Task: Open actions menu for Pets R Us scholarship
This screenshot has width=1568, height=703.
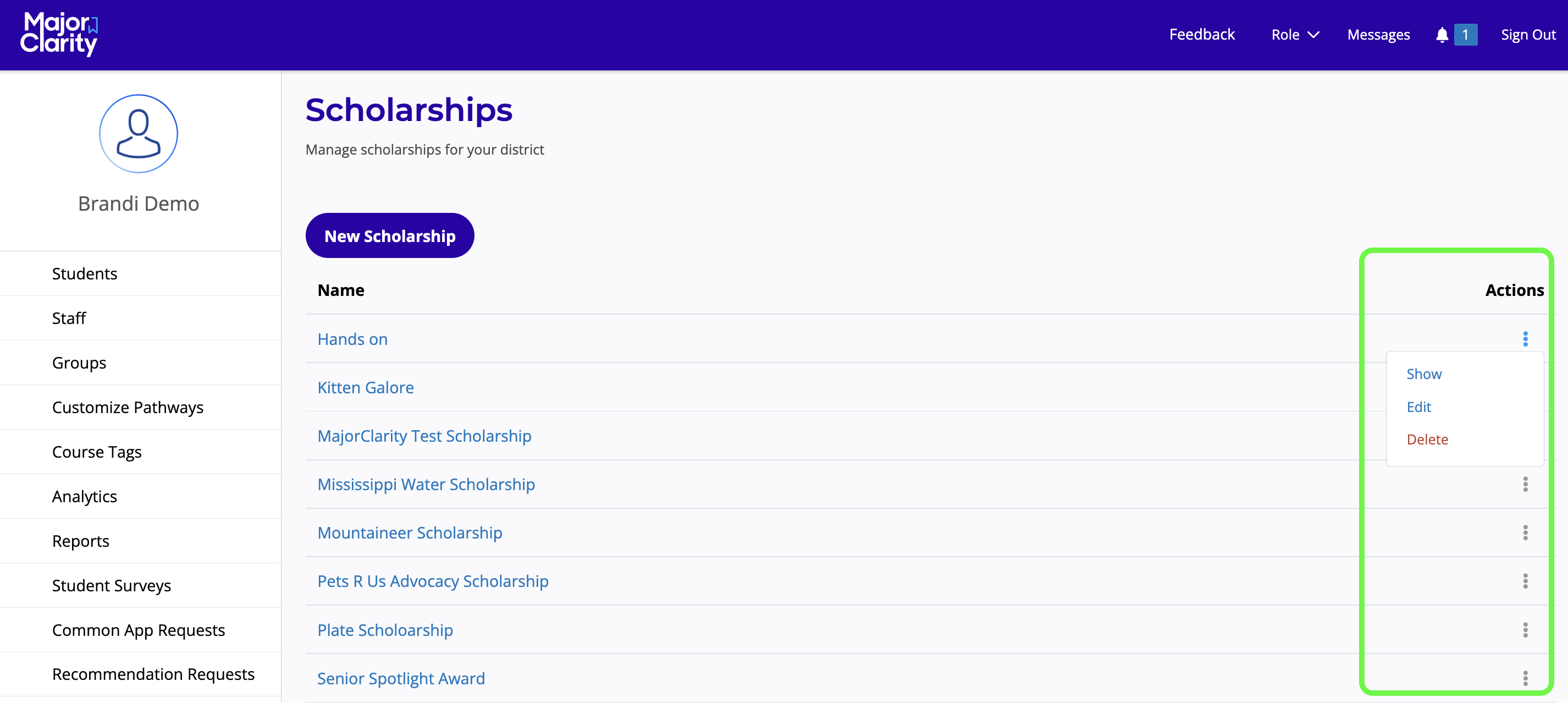Action: click(1525, 581)
